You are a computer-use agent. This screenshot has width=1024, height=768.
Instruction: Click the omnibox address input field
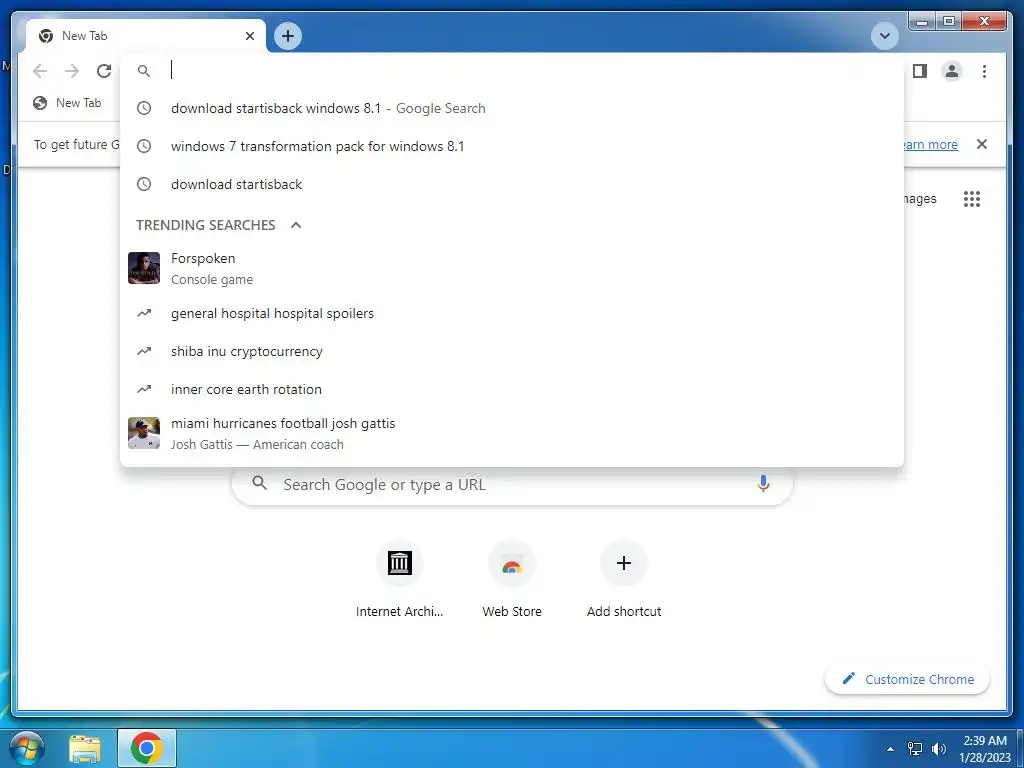coord(512,70)
